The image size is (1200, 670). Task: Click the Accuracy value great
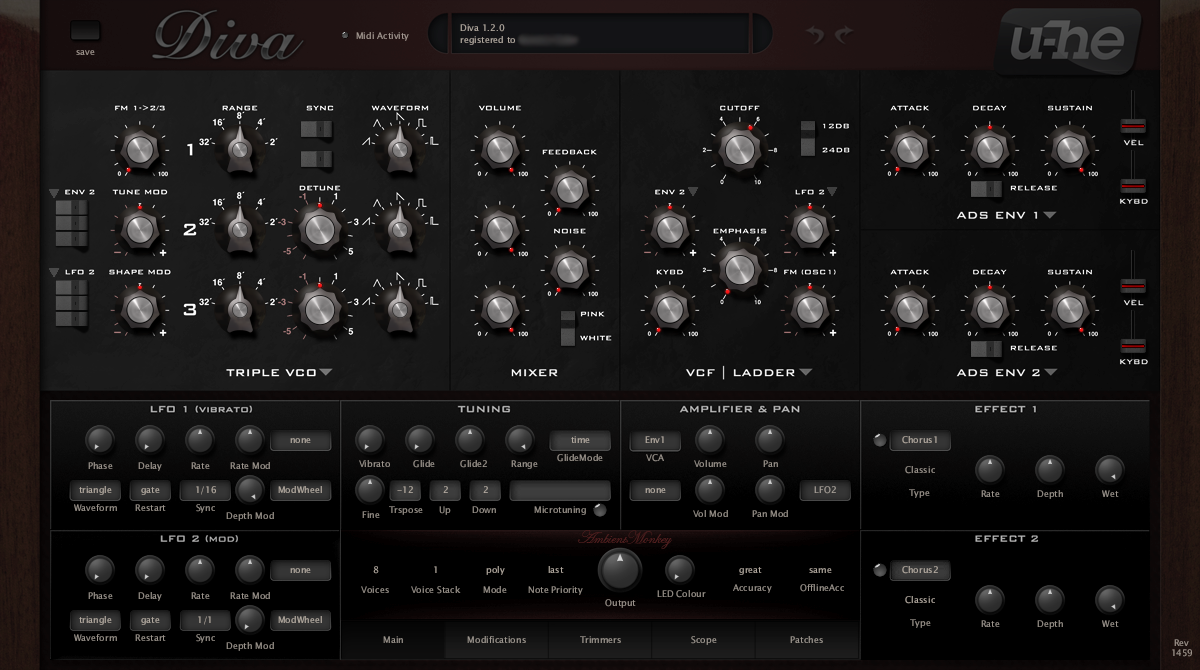coord(750,570)
